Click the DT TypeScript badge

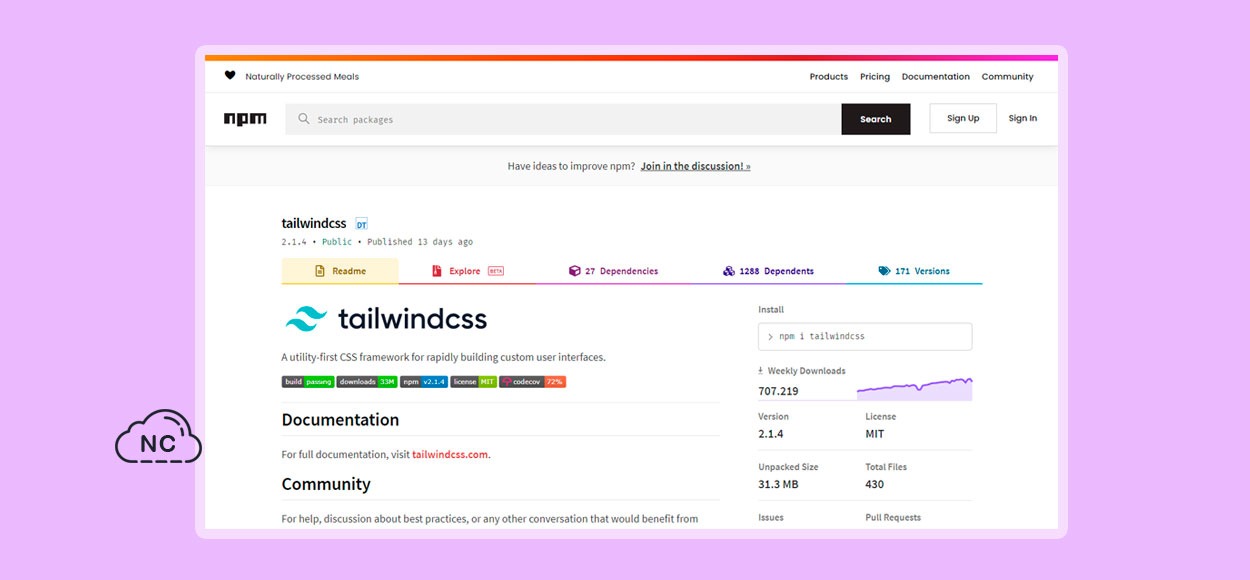[362, 225]
